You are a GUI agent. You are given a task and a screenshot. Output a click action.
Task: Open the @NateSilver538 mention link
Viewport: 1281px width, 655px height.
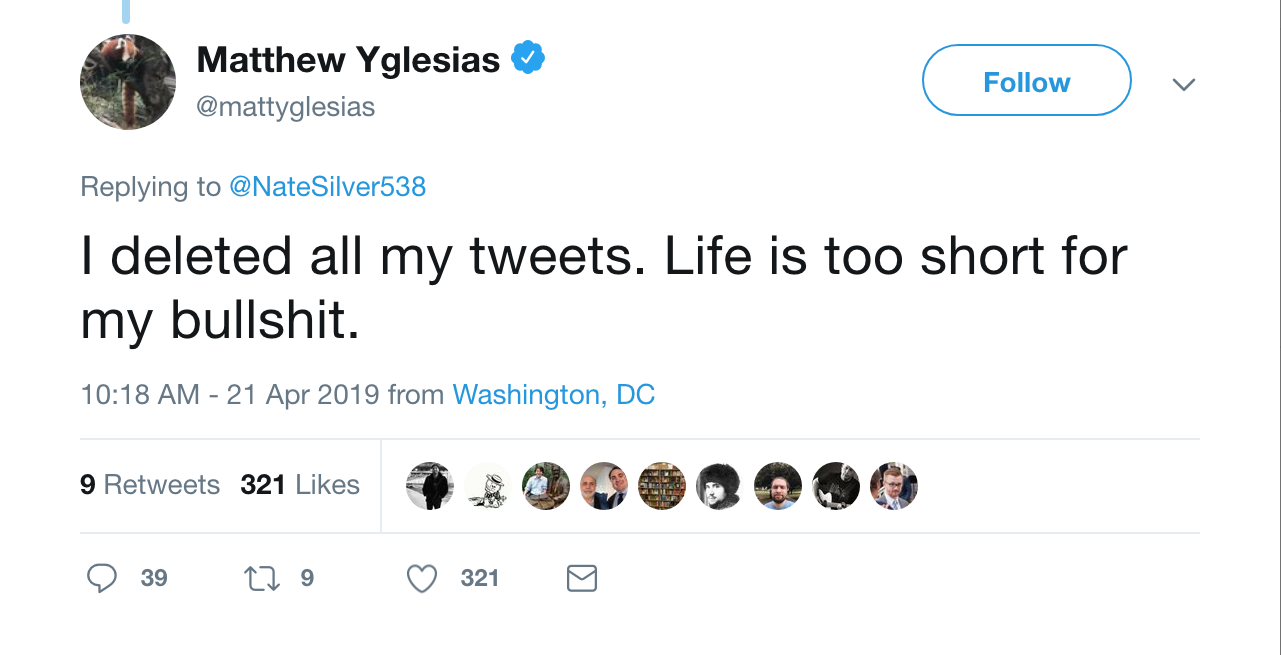327,187
